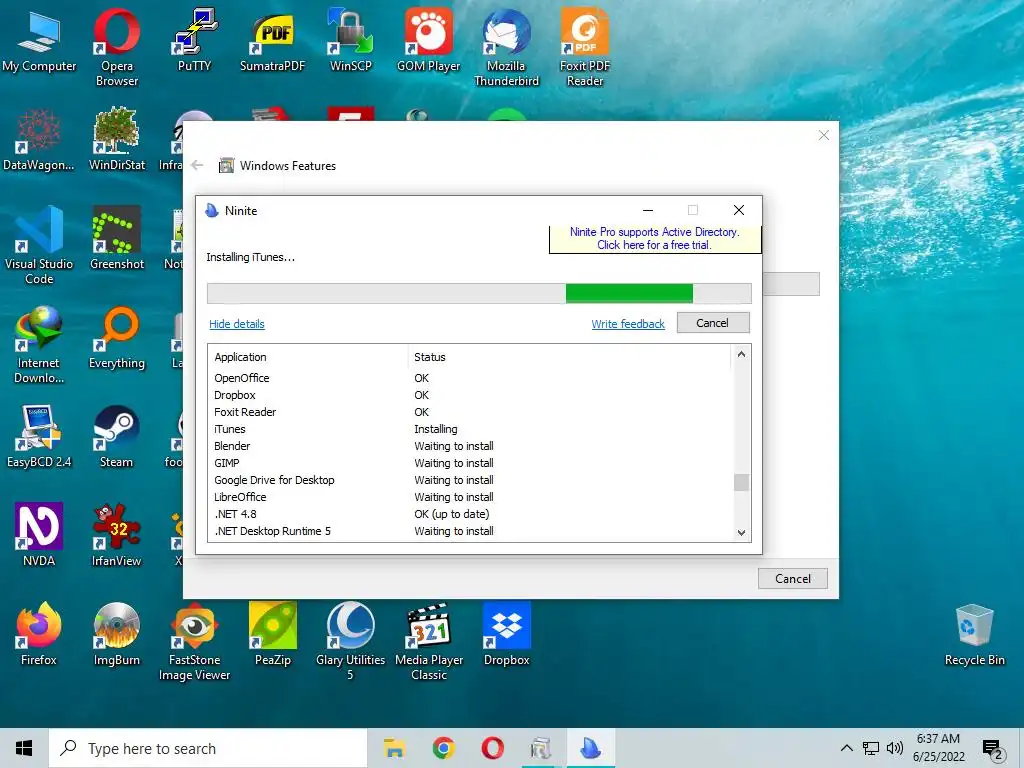Image resolution: width=1024 pixels, height=768 pixels.
Task: Click scroll up arrow in Ninite app list
Action: pyautogui.click(x=741, y=354)
